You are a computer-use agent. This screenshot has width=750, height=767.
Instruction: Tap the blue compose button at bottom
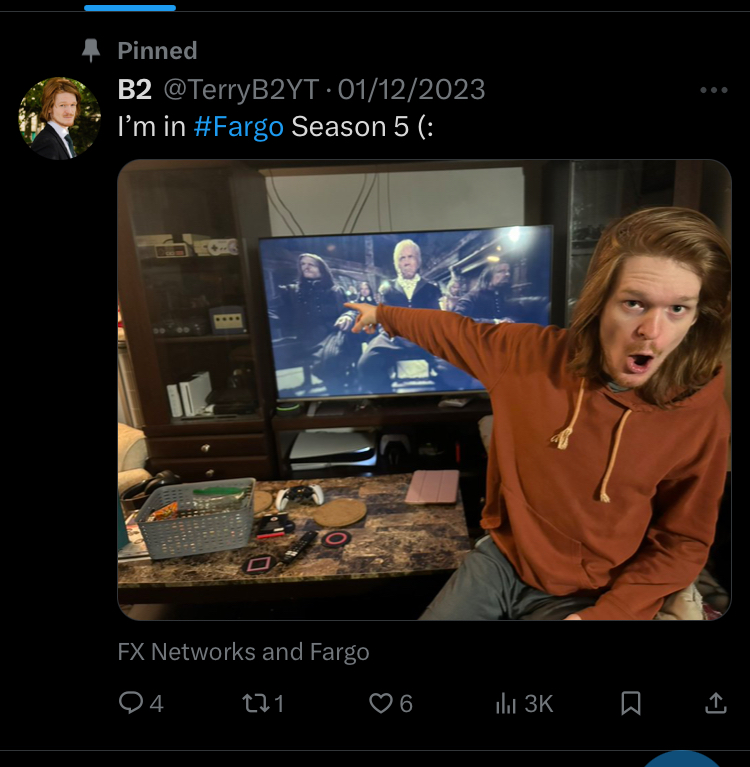[681, 759]
